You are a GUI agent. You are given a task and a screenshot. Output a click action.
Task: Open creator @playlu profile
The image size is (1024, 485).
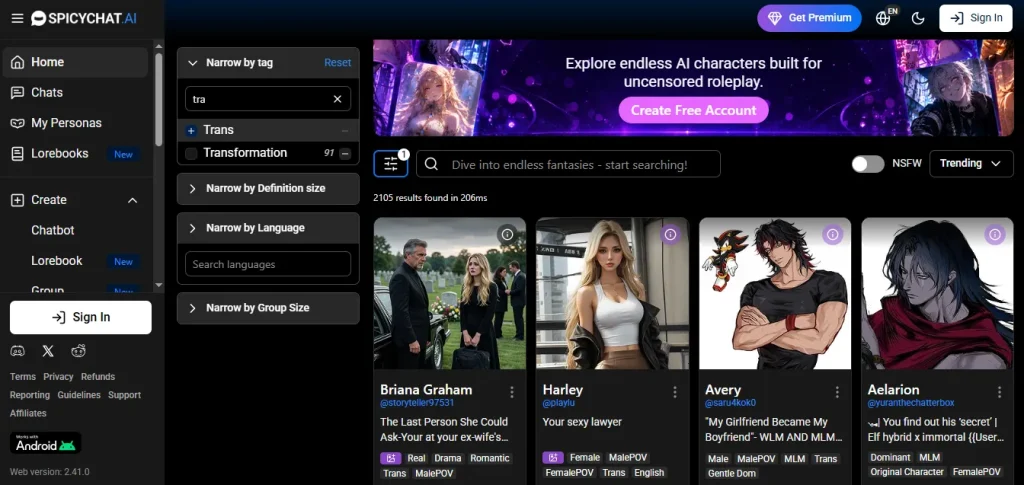(558, 403)
